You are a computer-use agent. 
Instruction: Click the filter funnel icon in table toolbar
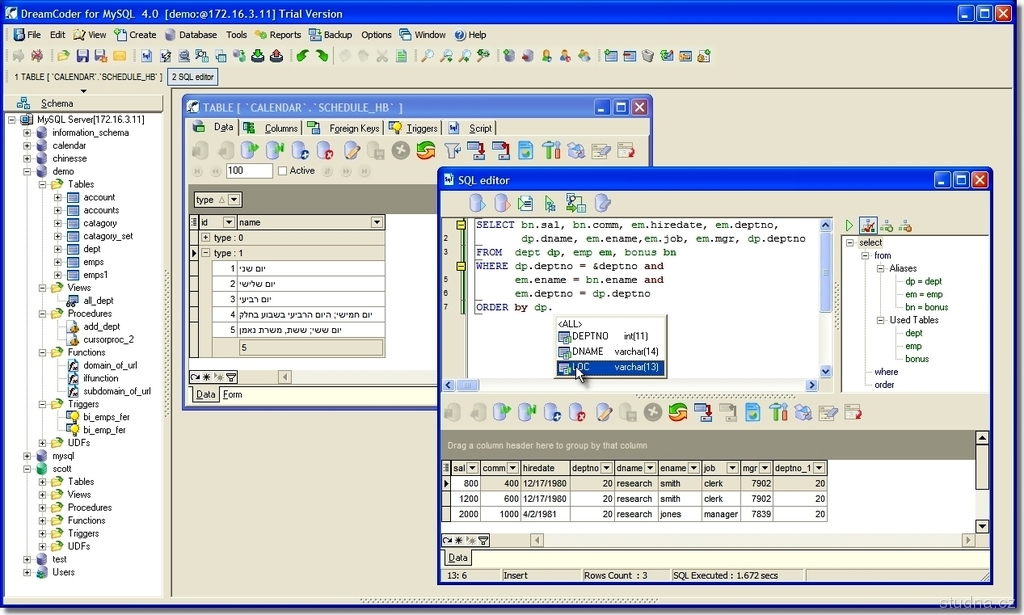[452, 150]
